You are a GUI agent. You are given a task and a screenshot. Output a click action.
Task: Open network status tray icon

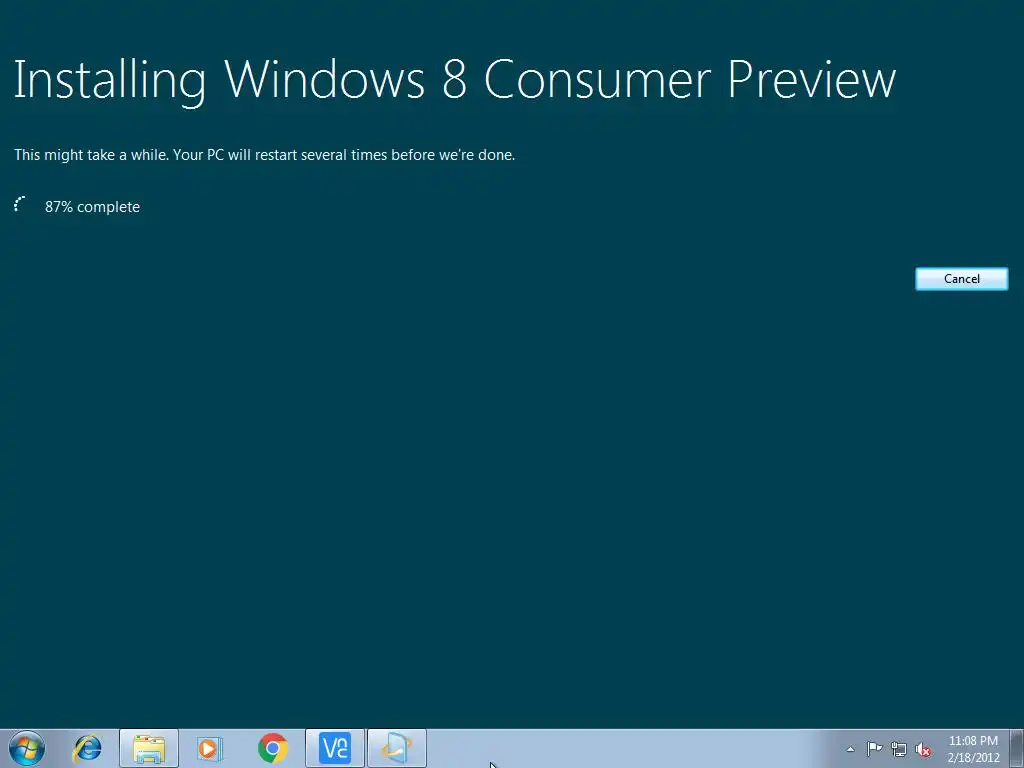(899, 749)
